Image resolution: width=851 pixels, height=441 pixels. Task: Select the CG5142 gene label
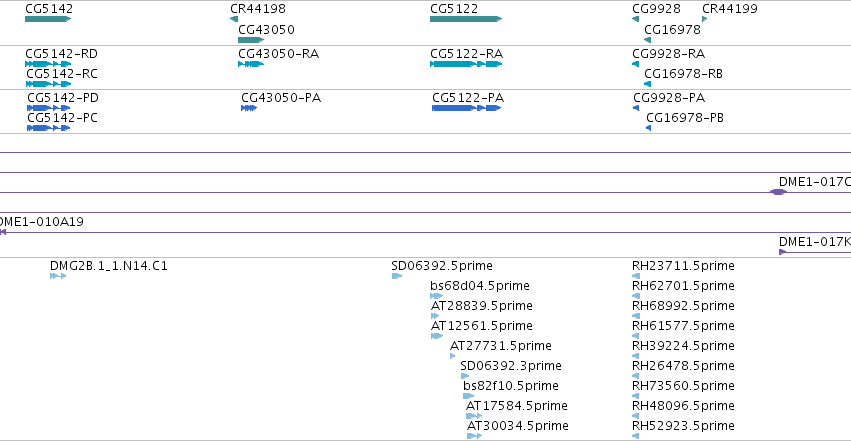(x=49, y=9)
